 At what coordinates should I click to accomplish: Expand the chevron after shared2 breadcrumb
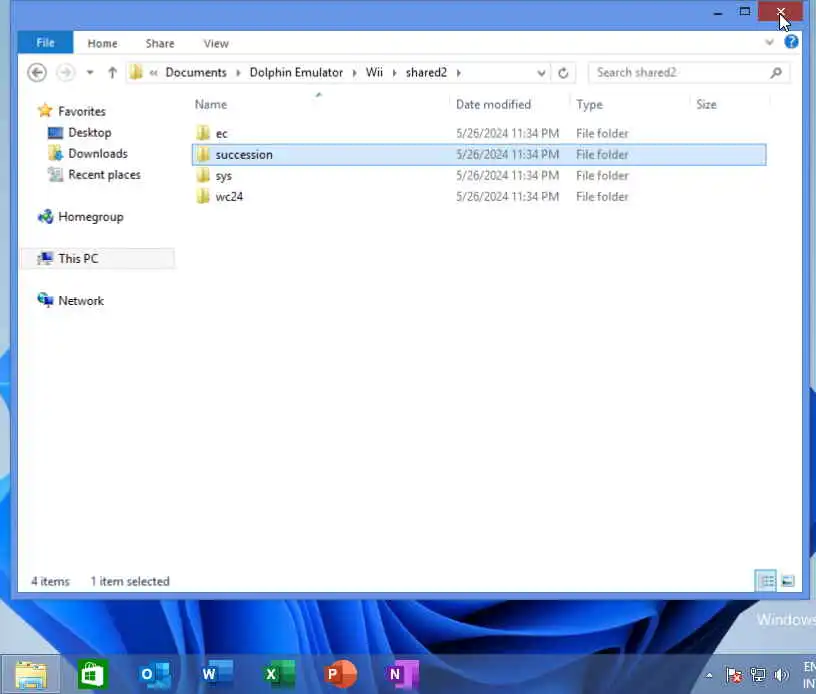pos(458,73)
